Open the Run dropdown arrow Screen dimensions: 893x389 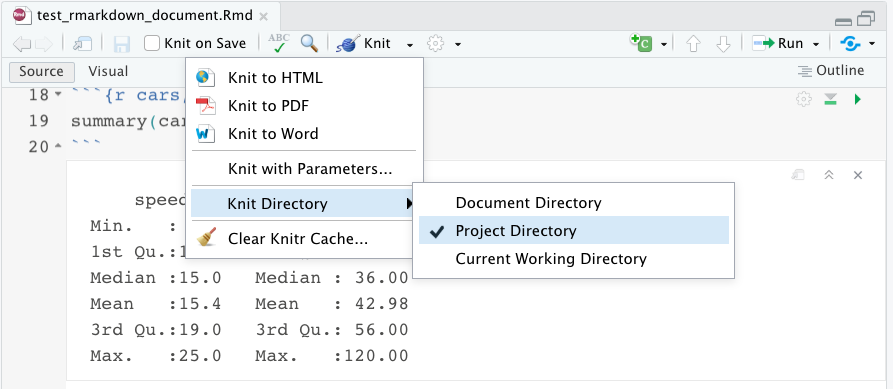(816, 44)
